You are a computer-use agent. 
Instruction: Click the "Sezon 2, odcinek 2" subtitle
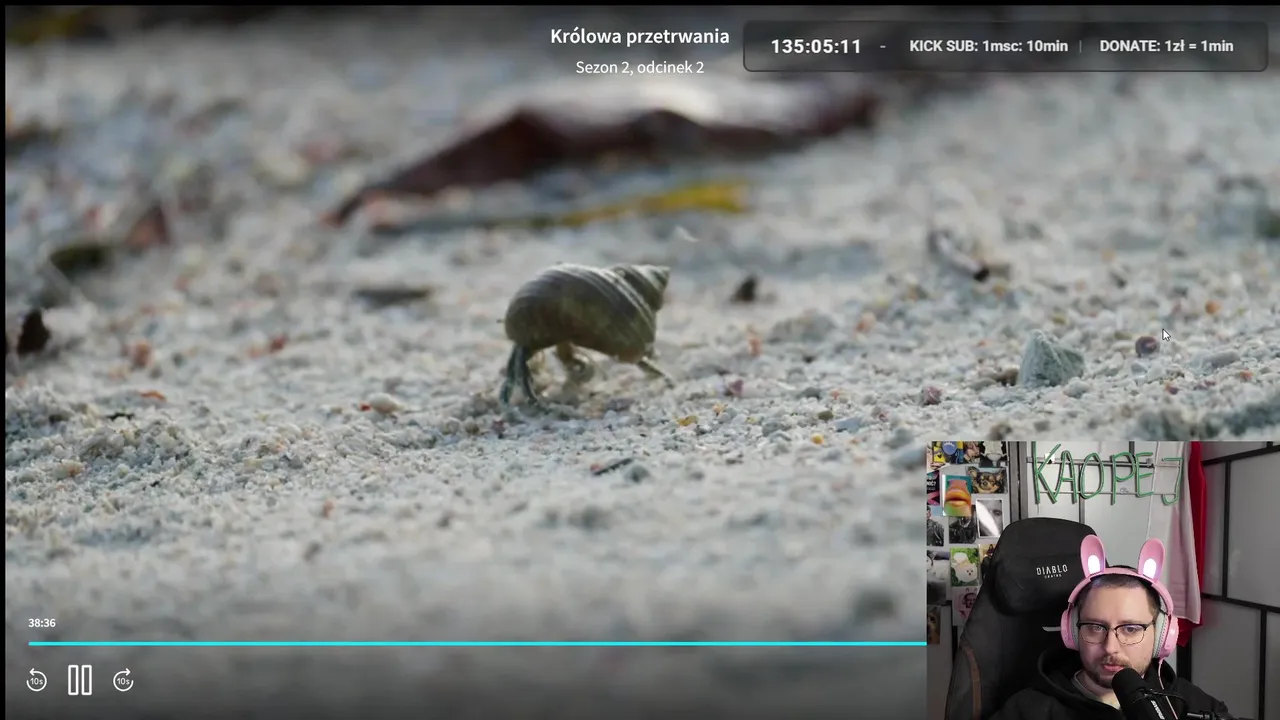click(x=640, y=67)
